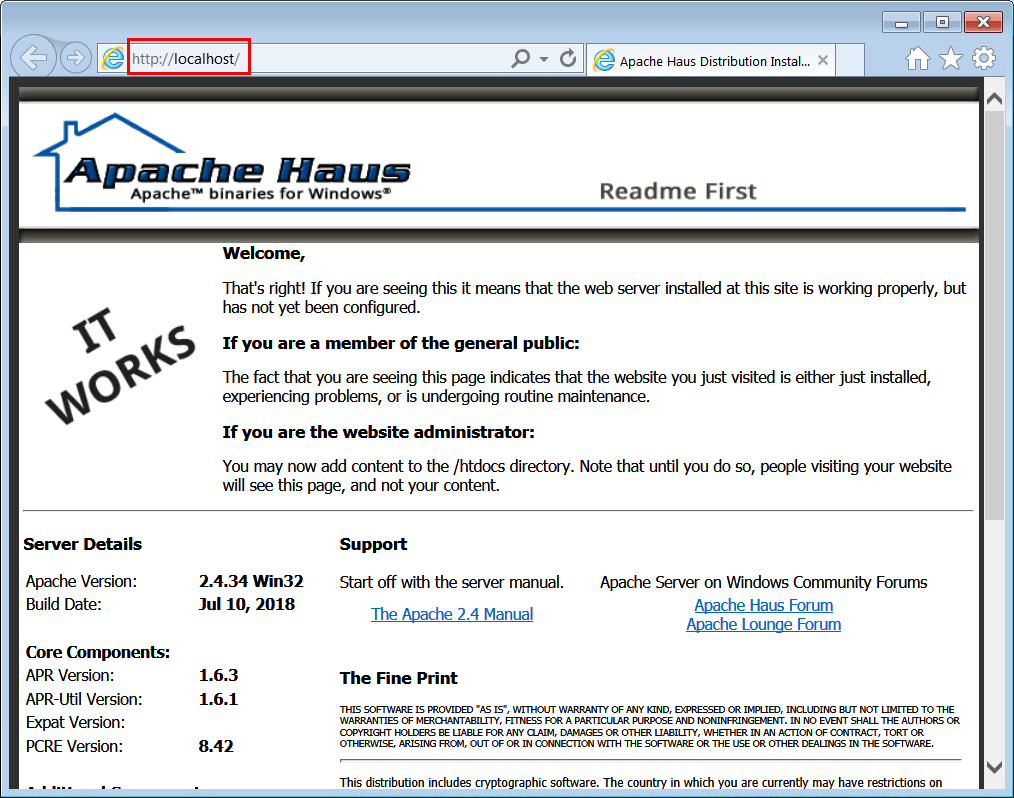Click the APR Version value 1.6.3
The width and height of the screenshot is (1014, 798).
[x=218, y=675]
